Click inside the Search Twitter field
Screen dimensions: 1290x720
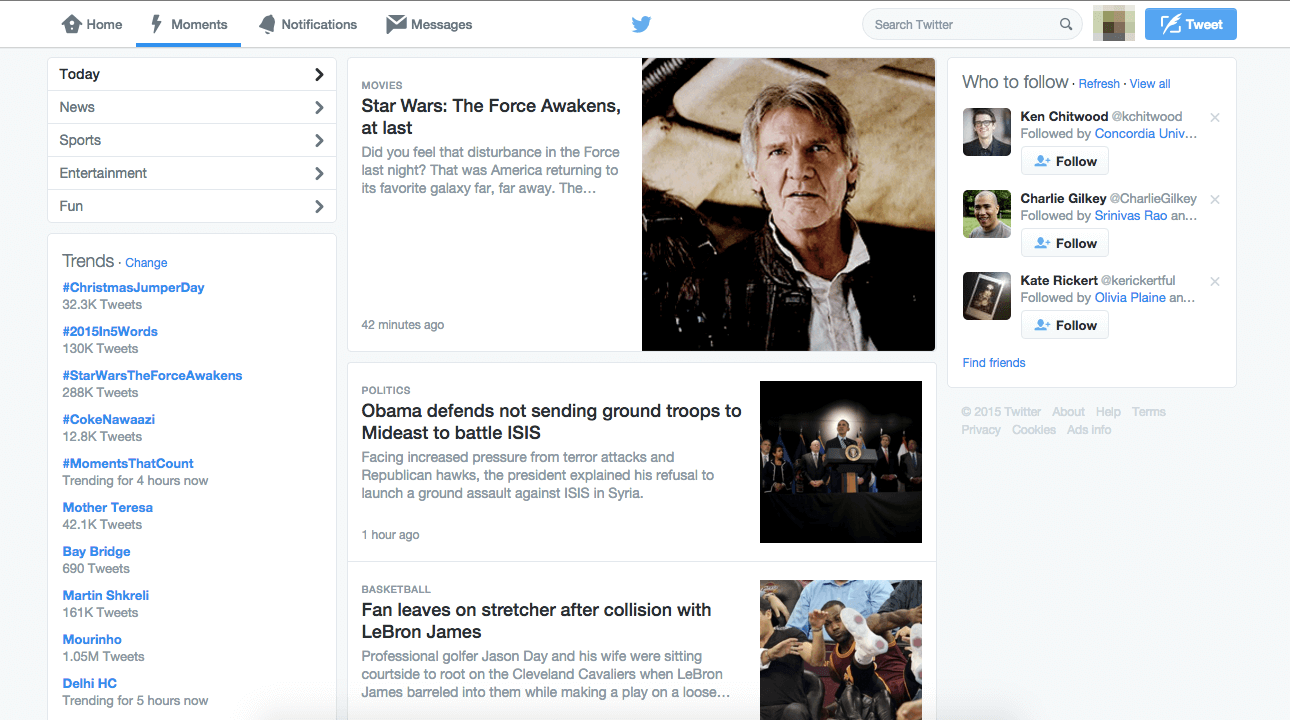pos(972,24)
